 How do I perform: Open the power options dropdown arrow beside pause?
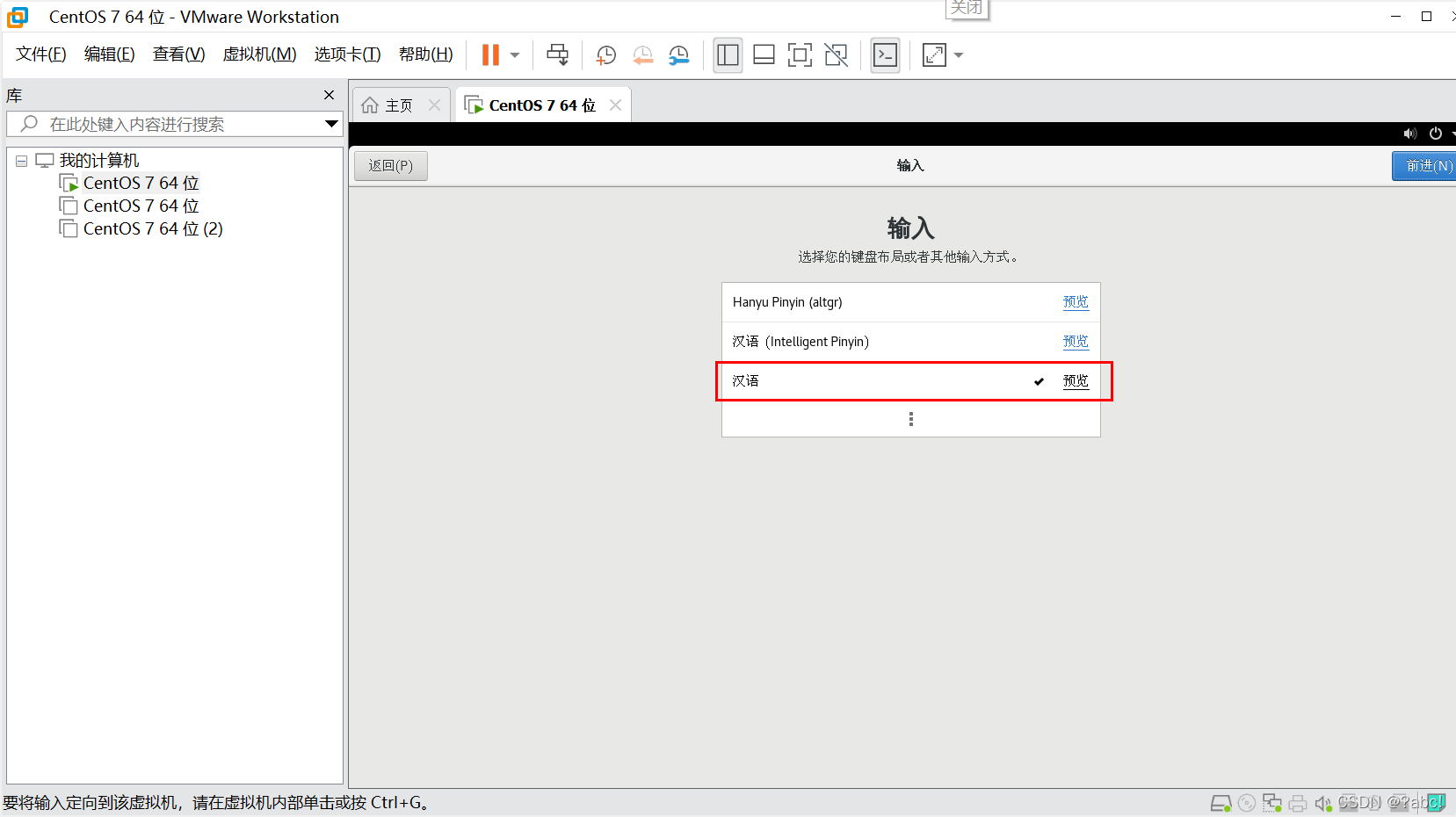pyautogui.click(x=515, y=54)
